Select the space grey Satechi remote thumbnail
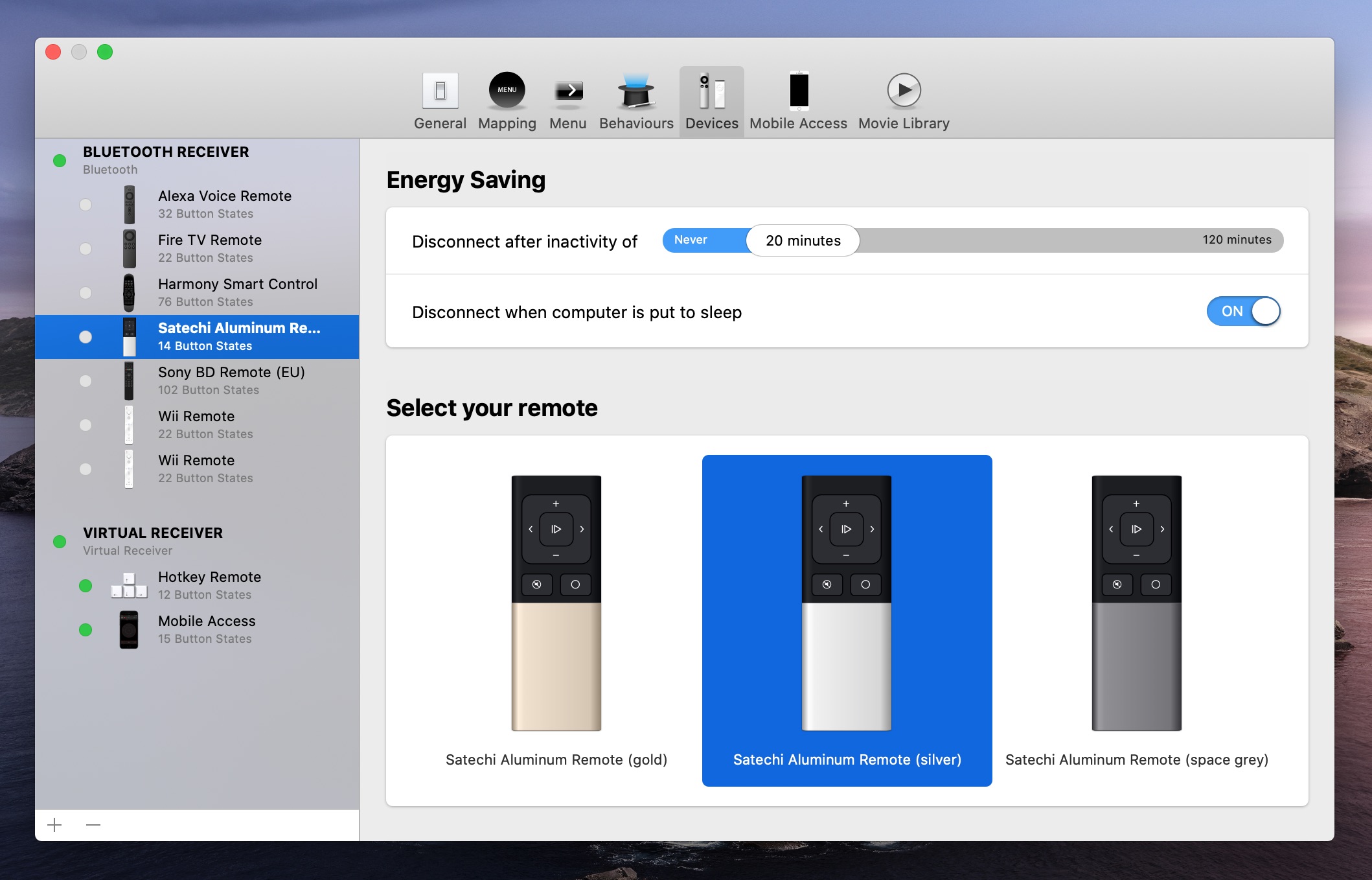Image resolution: width=1372 pixels, height=880 pixels. (x=1137, y=603)
